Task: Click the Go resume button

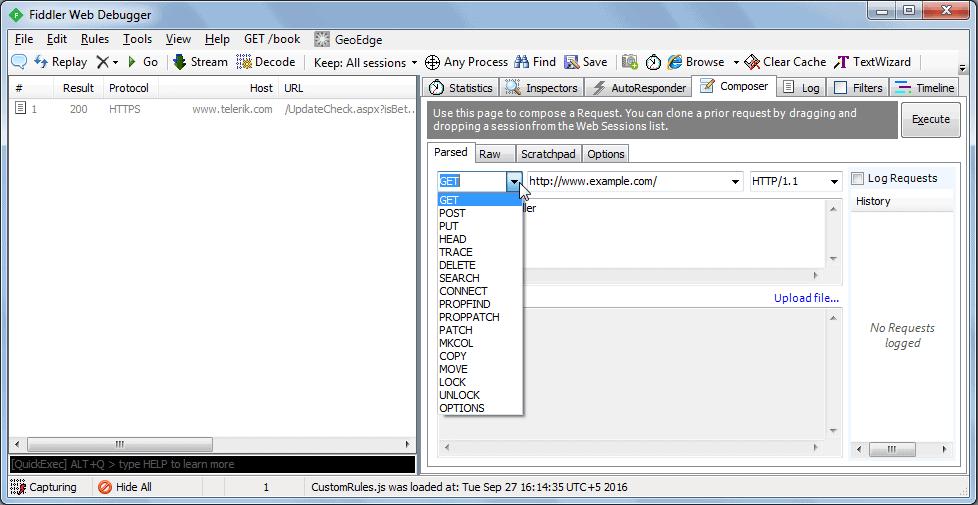Action: point(142,62)
